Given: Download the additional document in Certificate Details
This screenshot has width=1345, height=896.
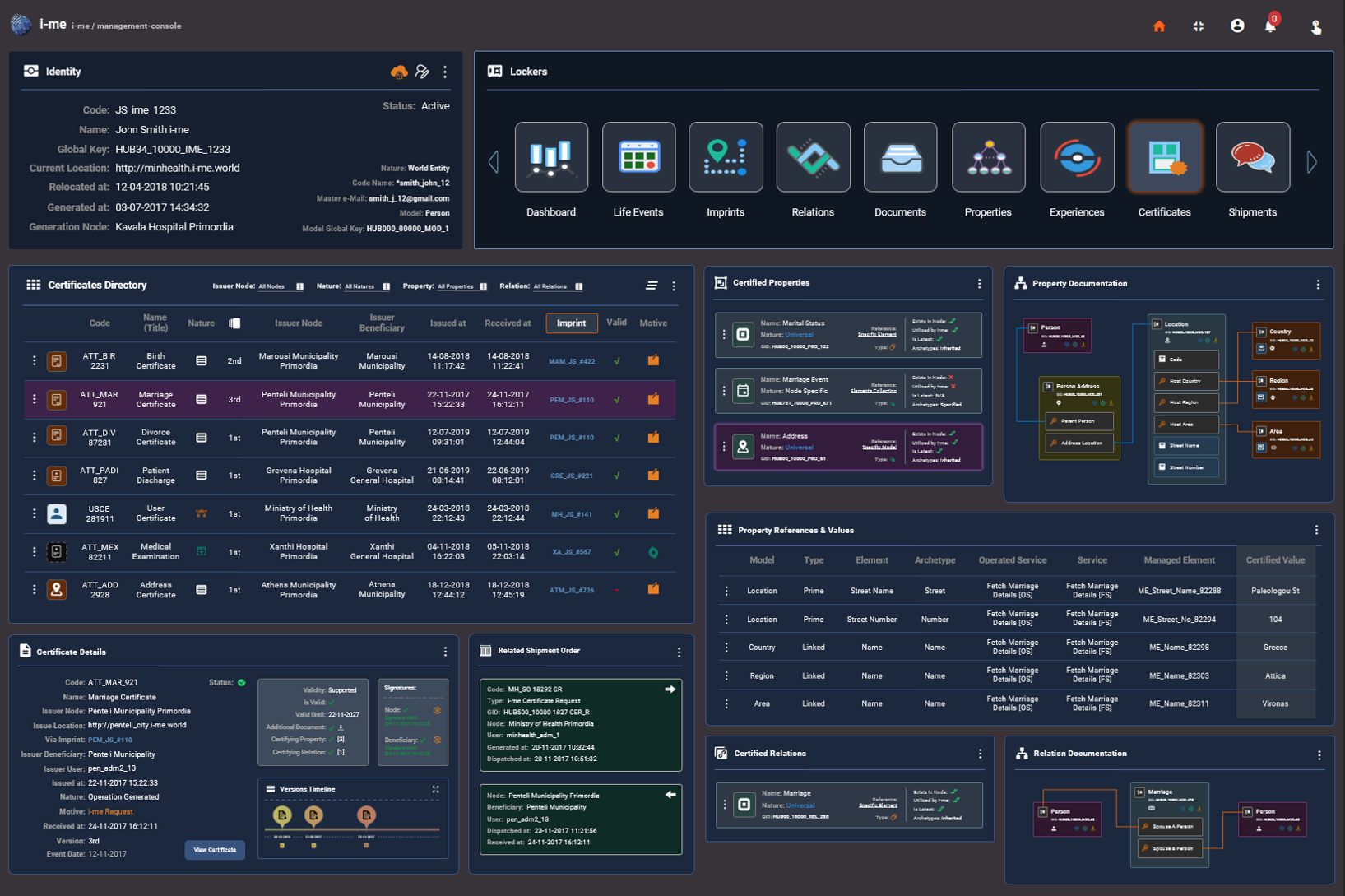Looking at the screenshot, I should pyautogui.click(x=341, y=727).
